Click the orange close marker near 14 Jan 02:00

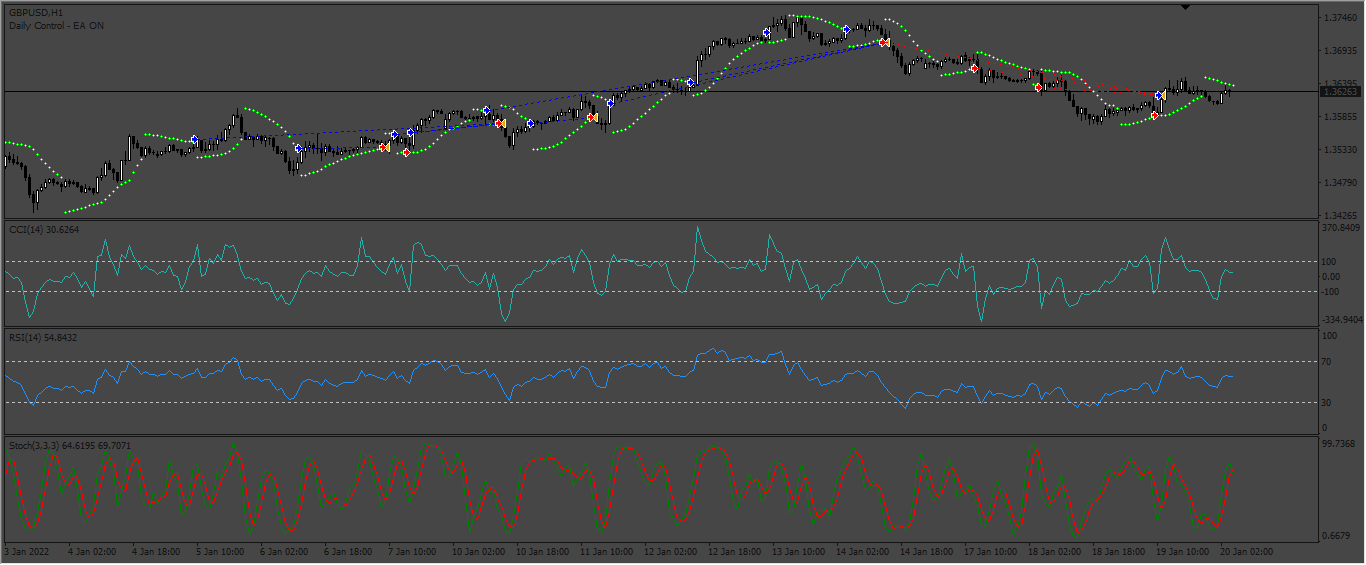click(x=884, y=43)
